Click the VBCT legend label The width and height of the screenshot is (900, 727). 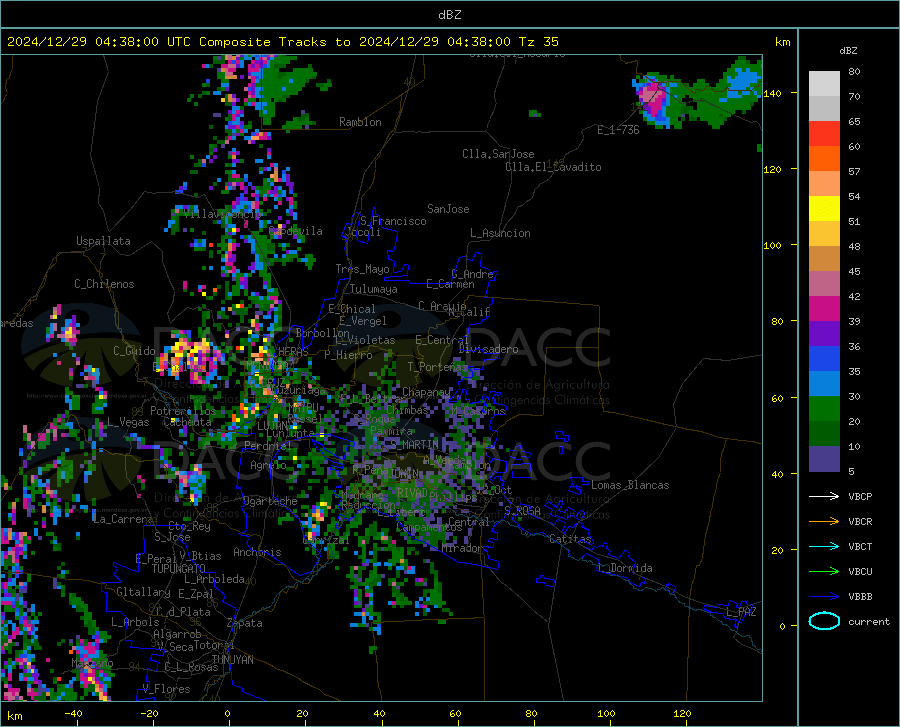pos(860,546)
